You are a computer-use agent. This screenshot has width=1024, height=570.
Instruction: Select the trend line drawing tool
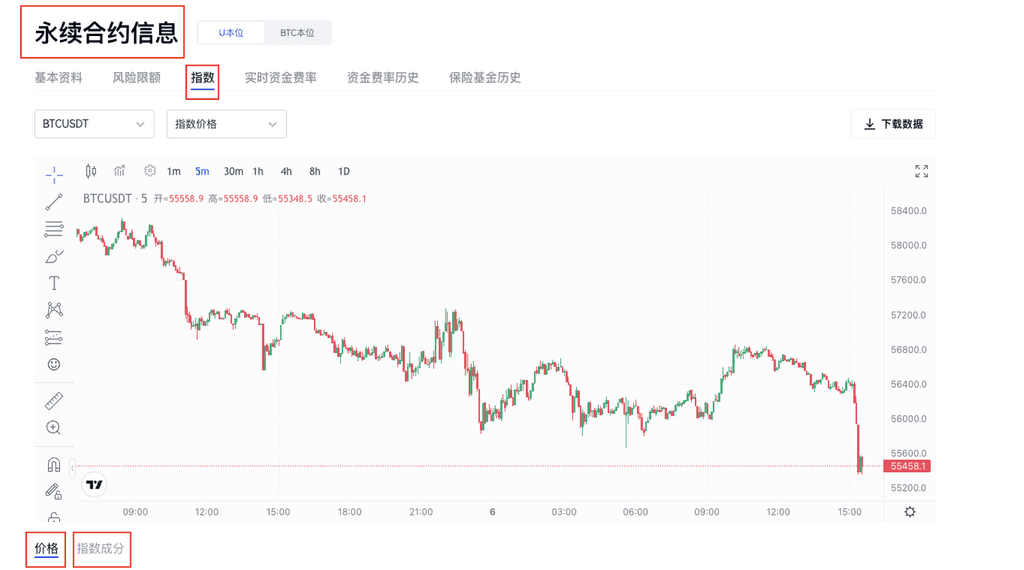click(54, 202)
